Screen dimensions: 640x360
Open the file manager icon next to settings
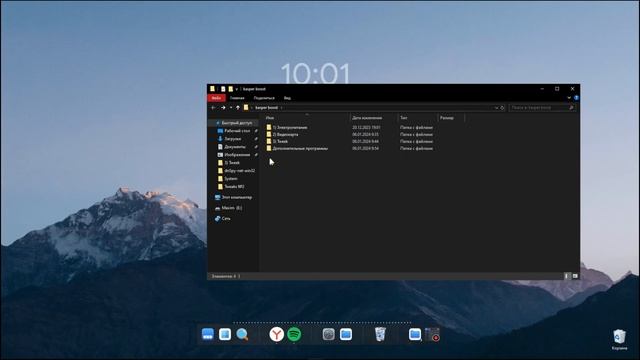coord(346,334)
